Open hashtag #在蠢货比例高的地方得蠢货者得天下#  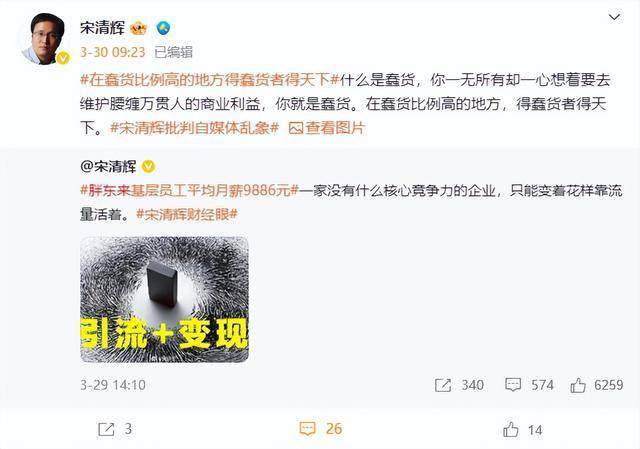tap(210, 80)
